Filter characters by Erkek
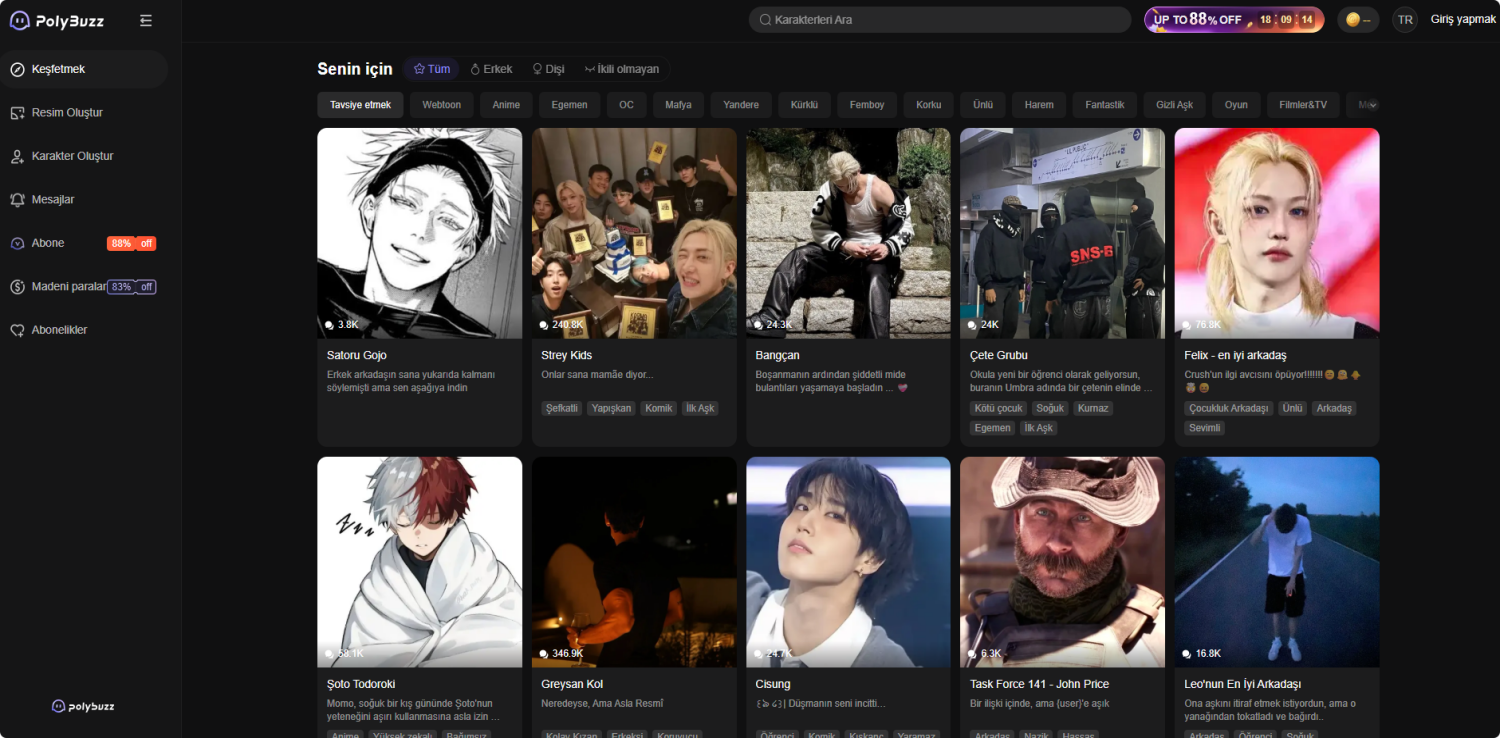 pos(491,69)
